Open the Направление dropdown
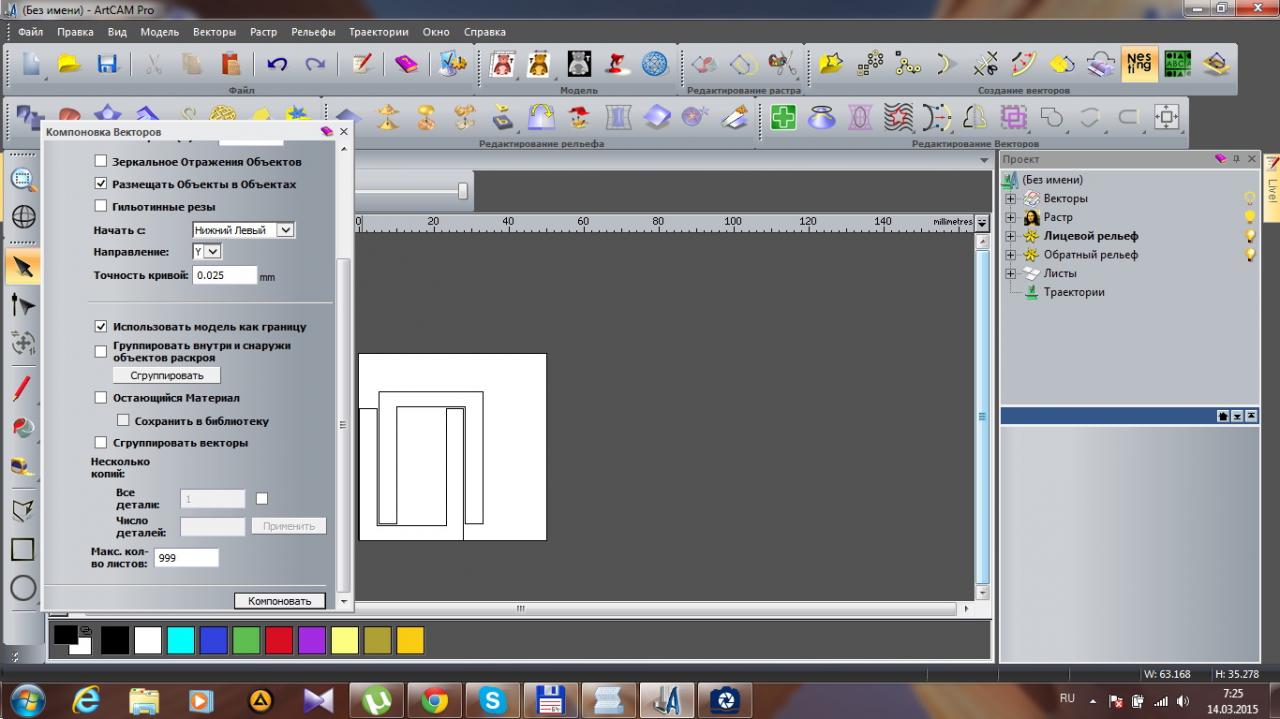 [x=213, y=252]
